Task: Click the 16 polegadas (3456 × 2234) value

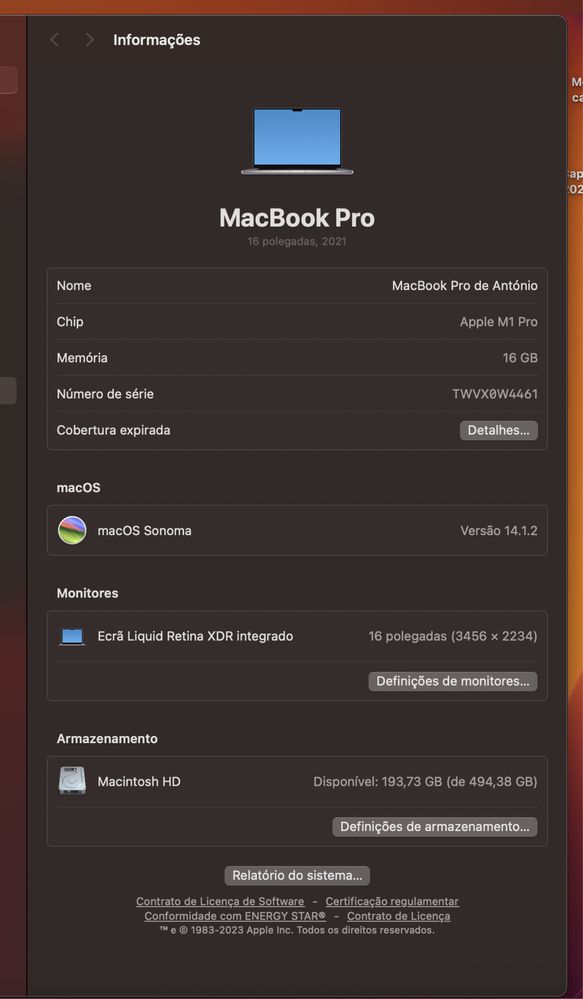Action: [453, 636]
